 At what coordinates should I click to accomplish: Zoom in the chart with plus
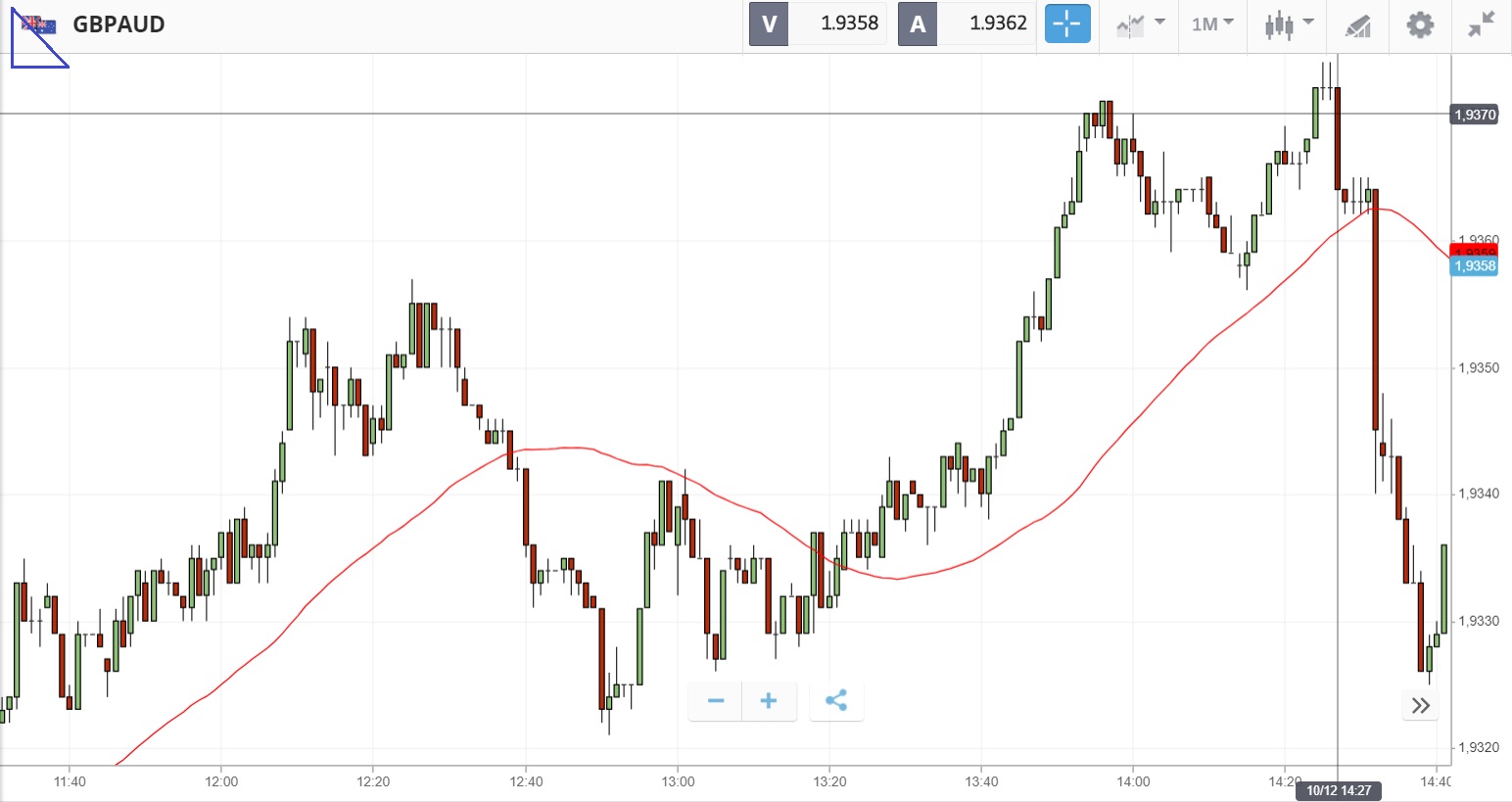(769, 701)
